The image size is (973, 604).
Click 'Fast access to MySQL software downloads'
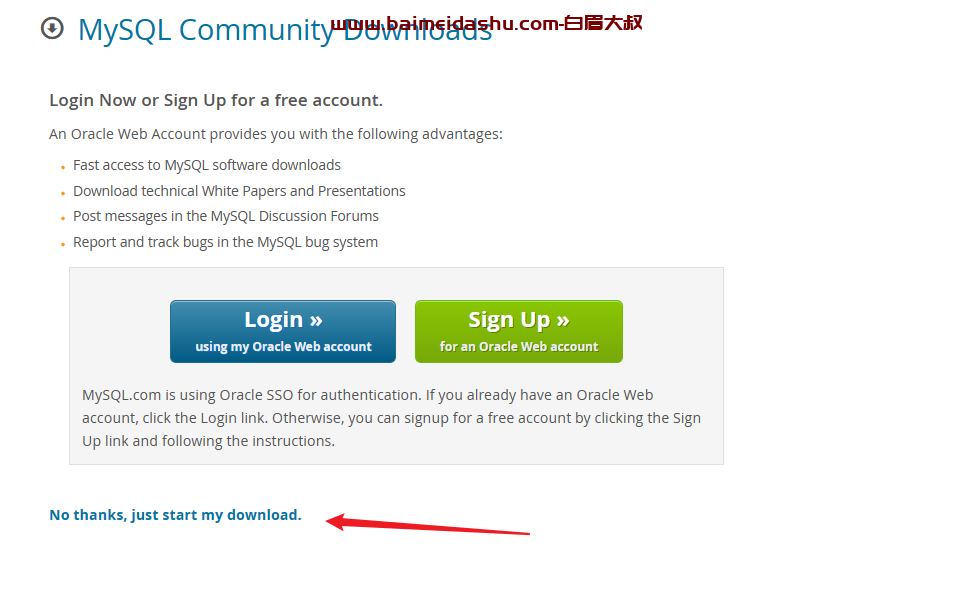pyautogui.click(x=207, y=165)
